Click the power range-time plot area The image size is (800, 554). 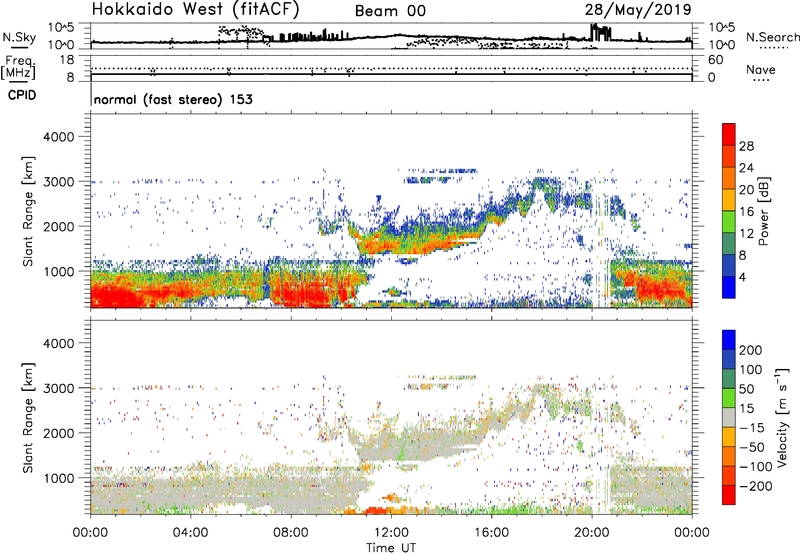391,211
